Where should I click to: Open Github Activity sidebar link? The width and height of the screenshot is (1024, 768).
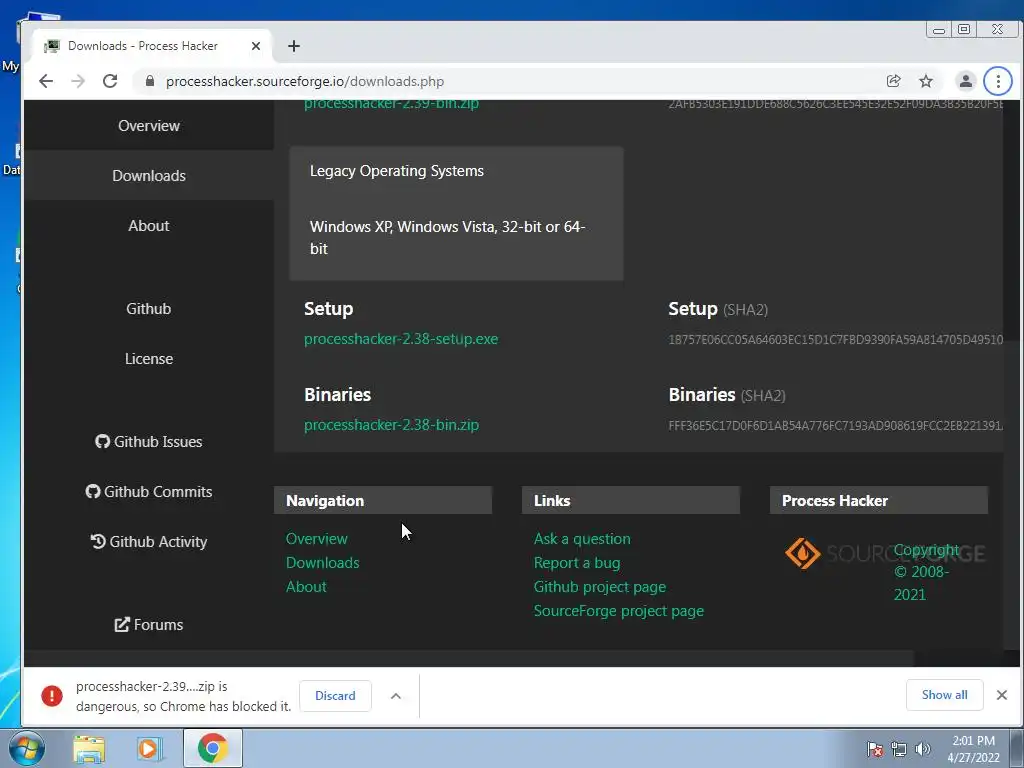149,541
